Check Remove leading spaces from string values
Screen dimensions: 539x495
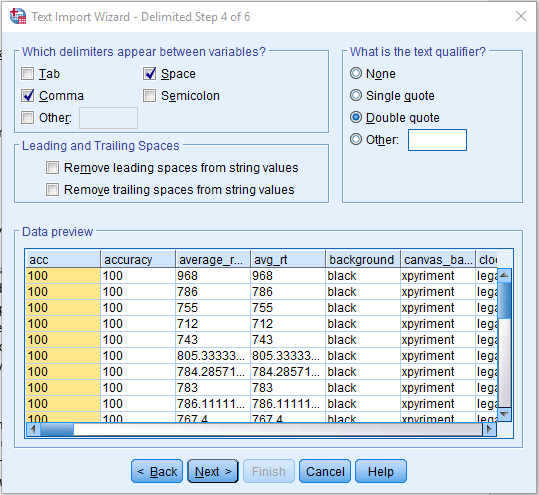(52, 168)
